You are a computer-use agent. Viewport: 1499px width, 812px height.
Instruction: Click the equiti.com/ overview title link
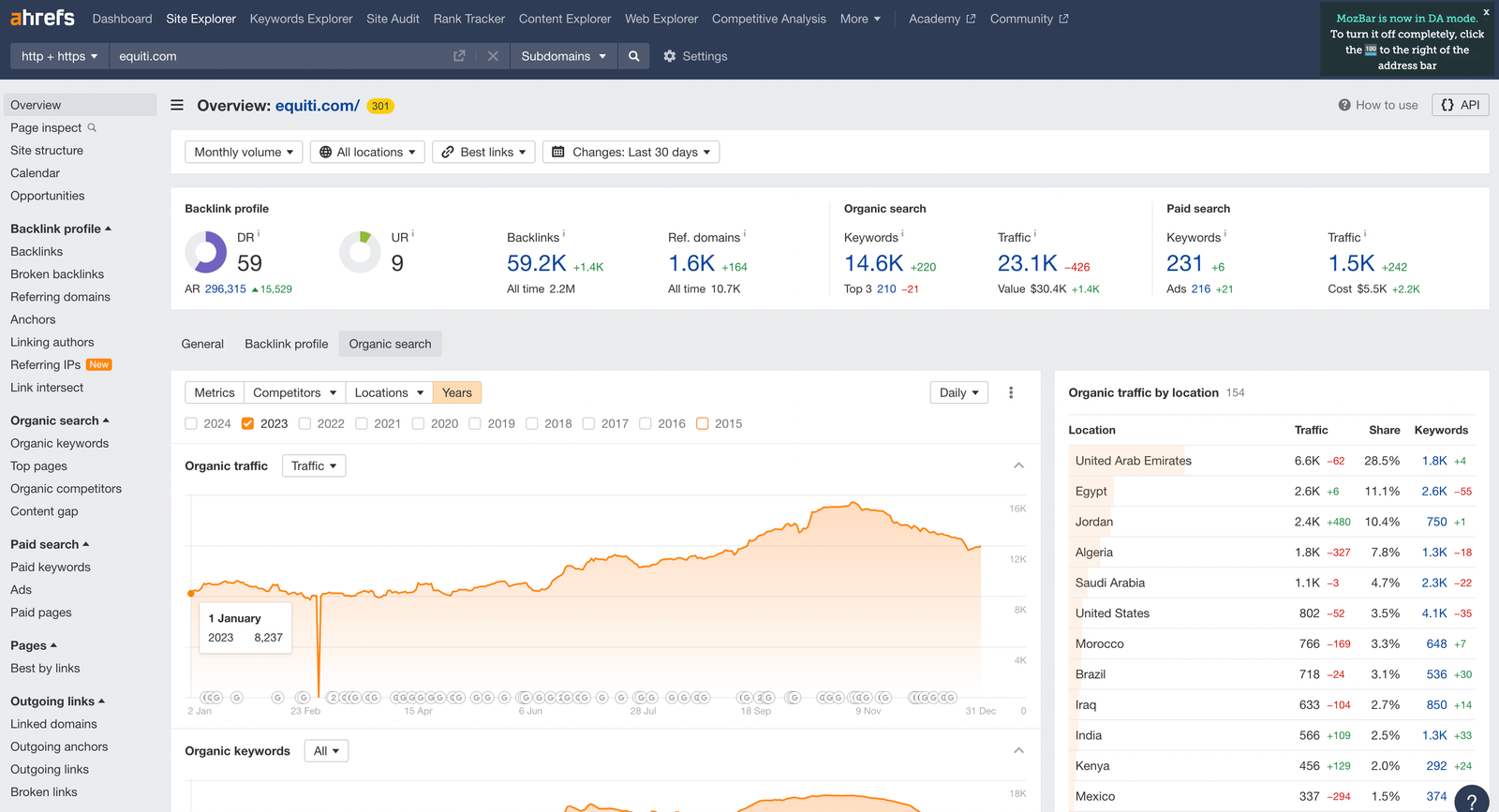318,106
